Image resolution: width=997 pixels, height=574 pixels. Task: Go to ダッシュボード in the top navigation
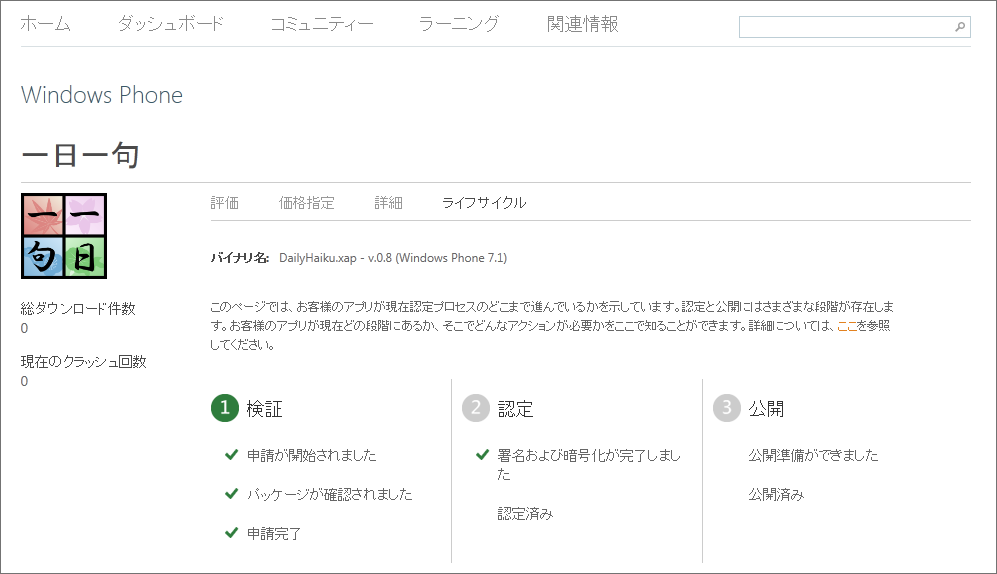pyautogui.click(x=171, y=24)
